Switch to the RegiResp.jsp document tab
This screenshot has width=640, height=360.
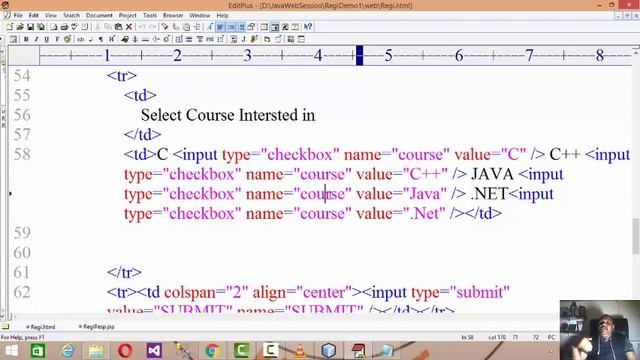coord(96,327)
